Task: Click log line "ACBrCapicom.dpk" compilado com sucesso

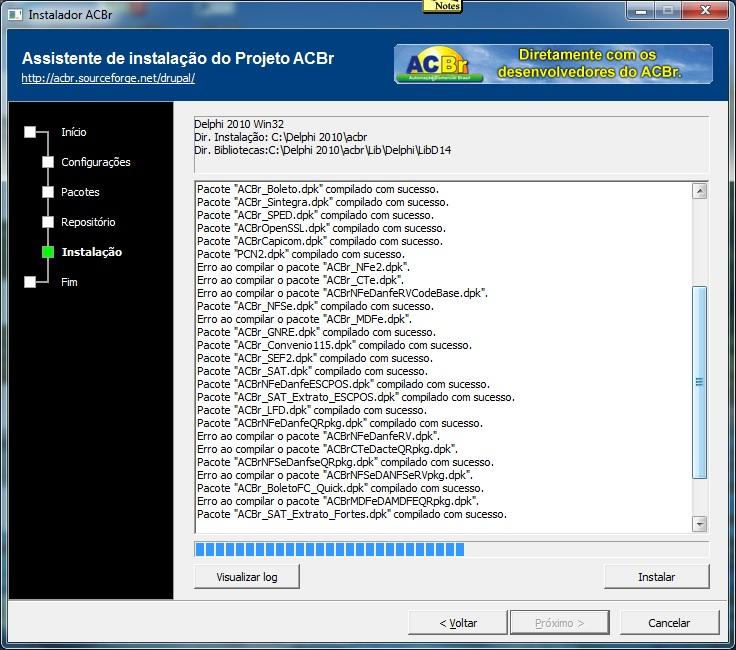Action: pos(320,241)
